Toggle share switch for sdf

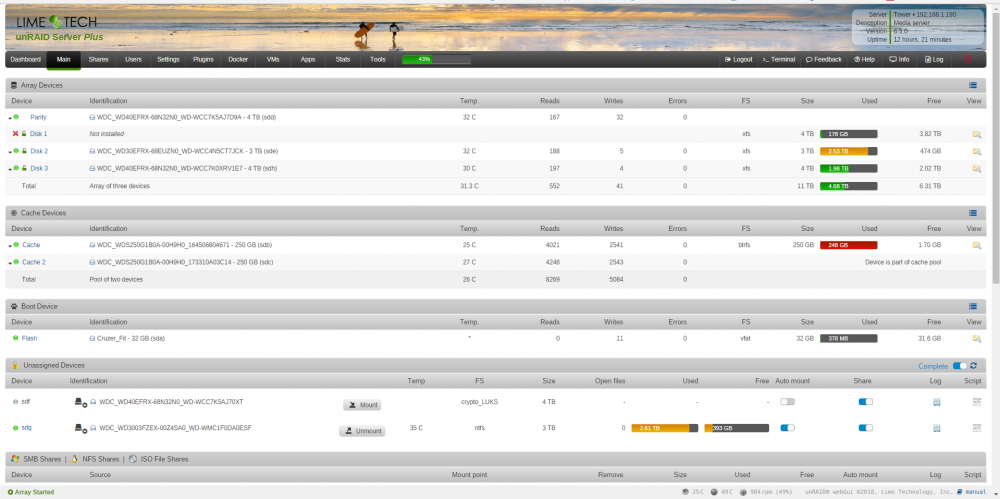(865, 402)
